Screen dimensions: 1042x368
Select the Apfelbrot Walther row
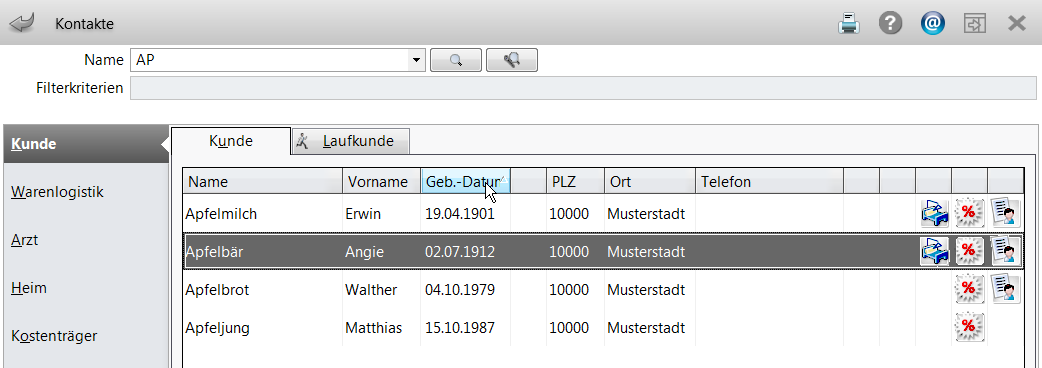click(x=603, y=290)
